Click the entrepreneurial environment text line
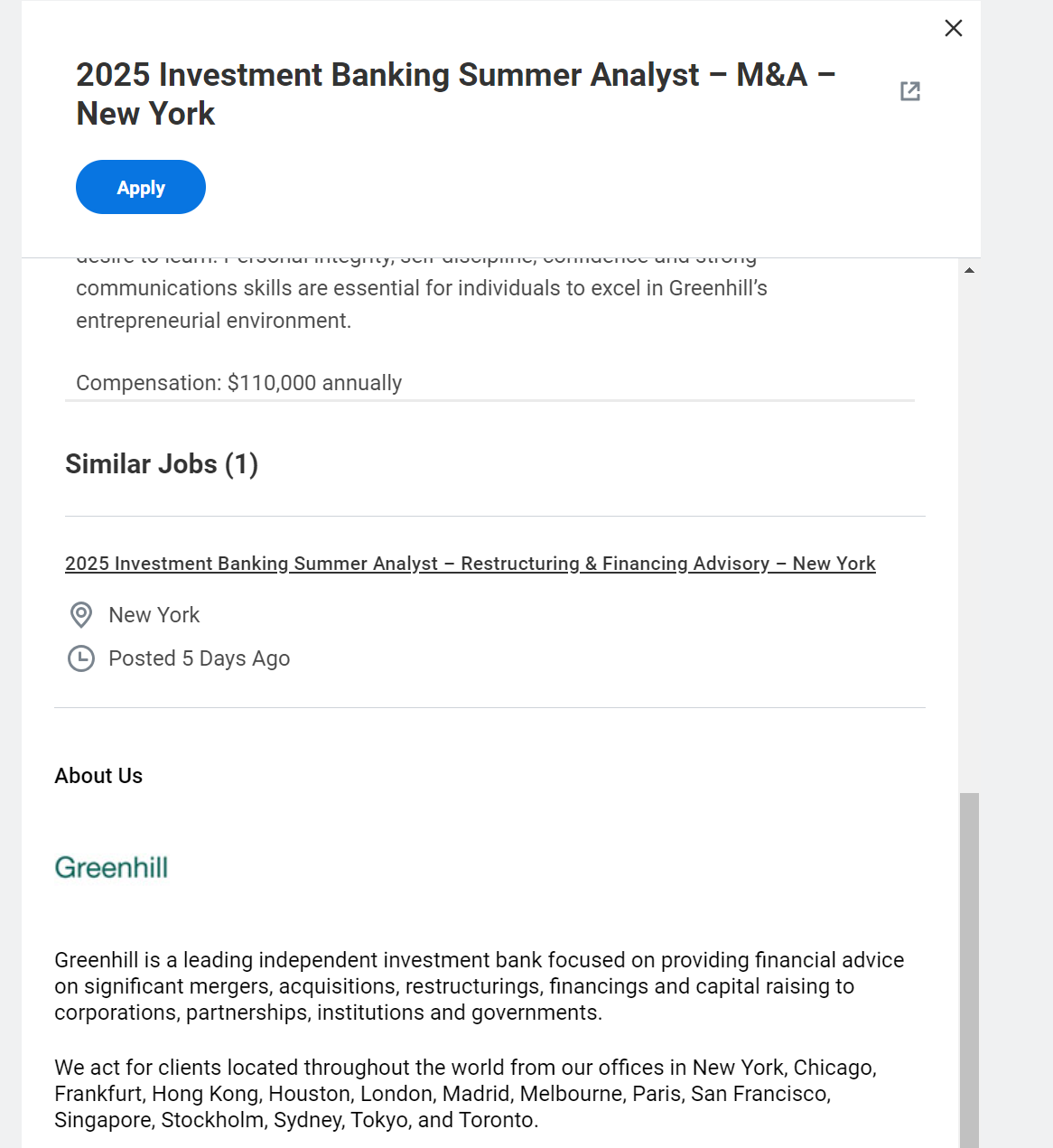Viewport: 1053px width, 1148px height. click(213, 321)
